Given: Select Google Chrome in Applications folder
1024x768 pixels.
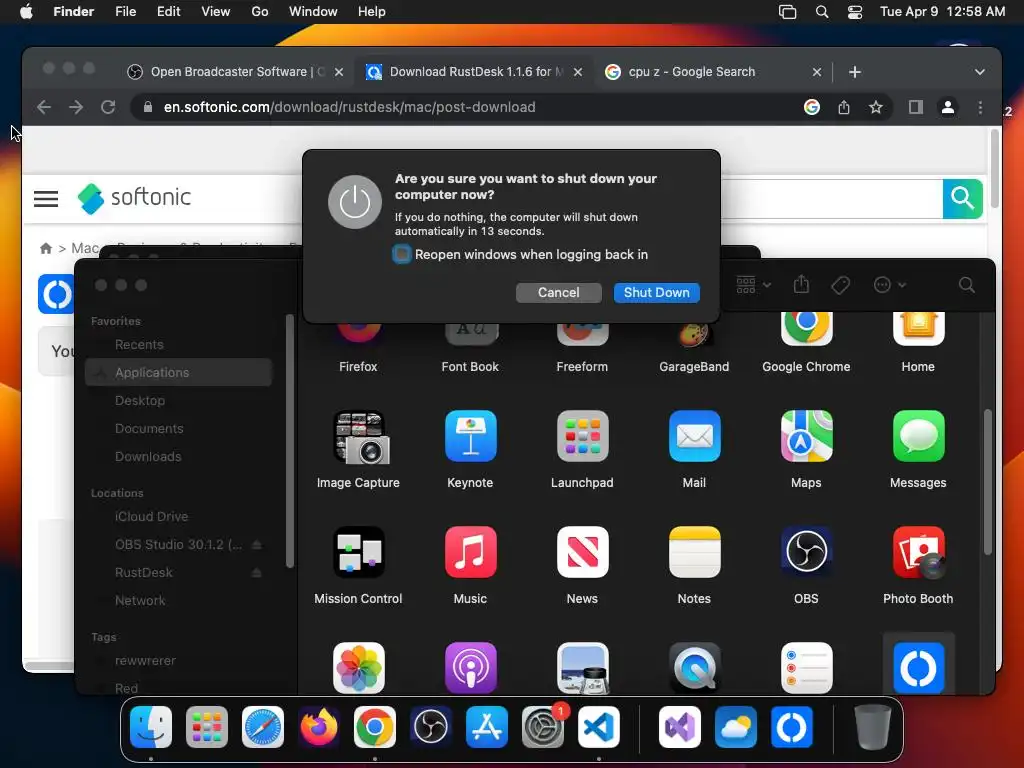Looking at the screenshot, I should 806,330.
